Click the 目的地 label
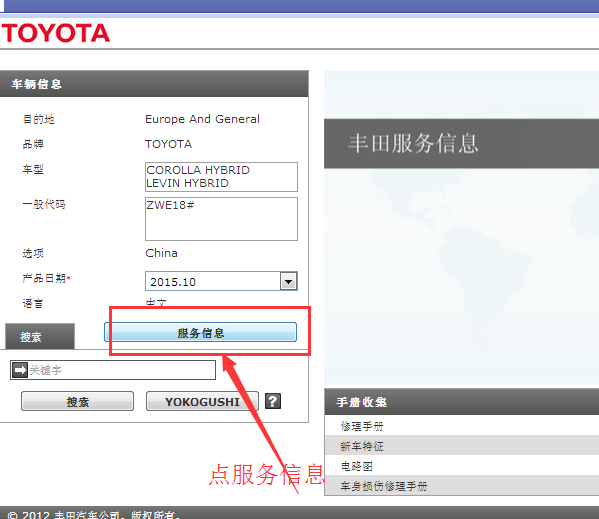Image resolution: width=599 pixels, height=519 pixels. coord(38,119)
